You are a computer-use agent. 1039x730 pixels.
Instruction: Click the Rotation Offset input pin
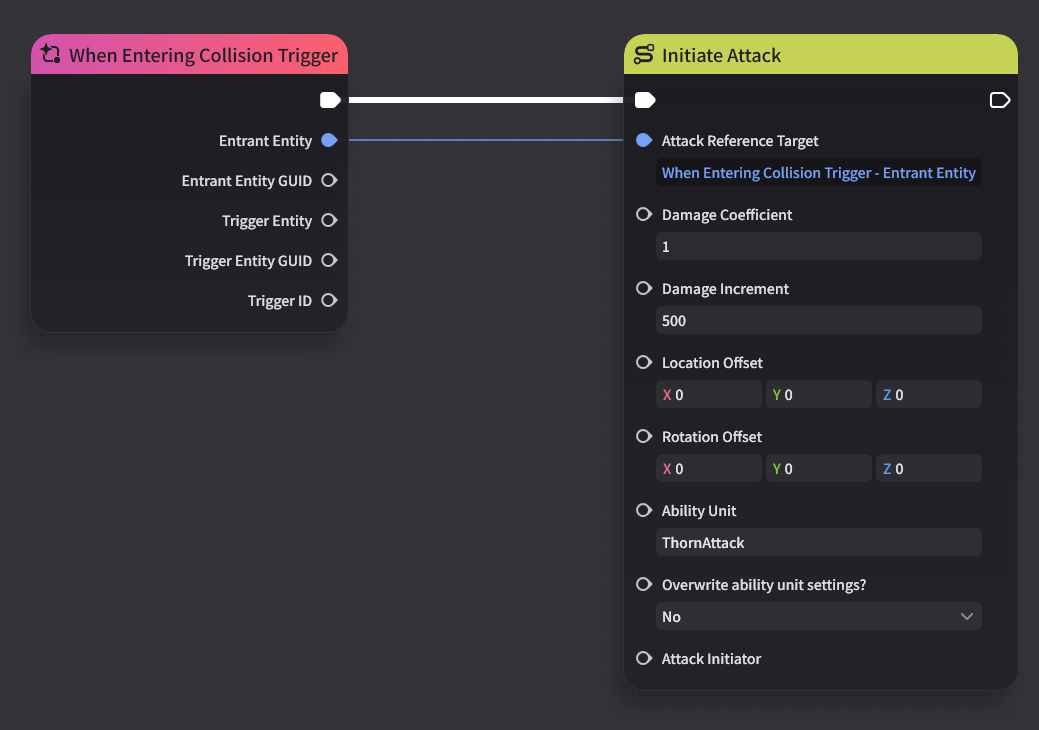643,436
